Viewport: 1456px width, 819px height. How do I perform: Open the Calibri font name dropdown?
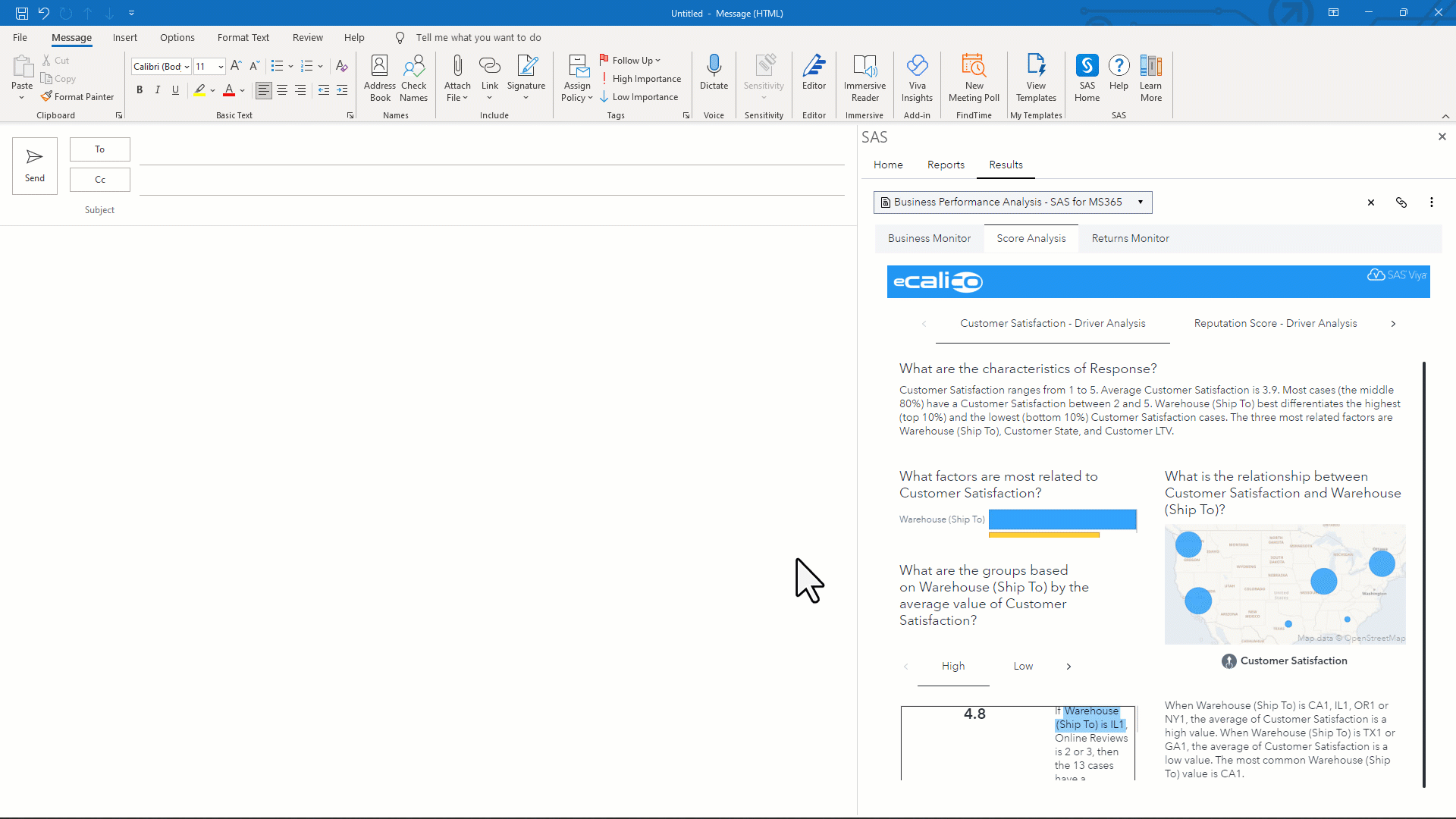(x=187, y=67)
